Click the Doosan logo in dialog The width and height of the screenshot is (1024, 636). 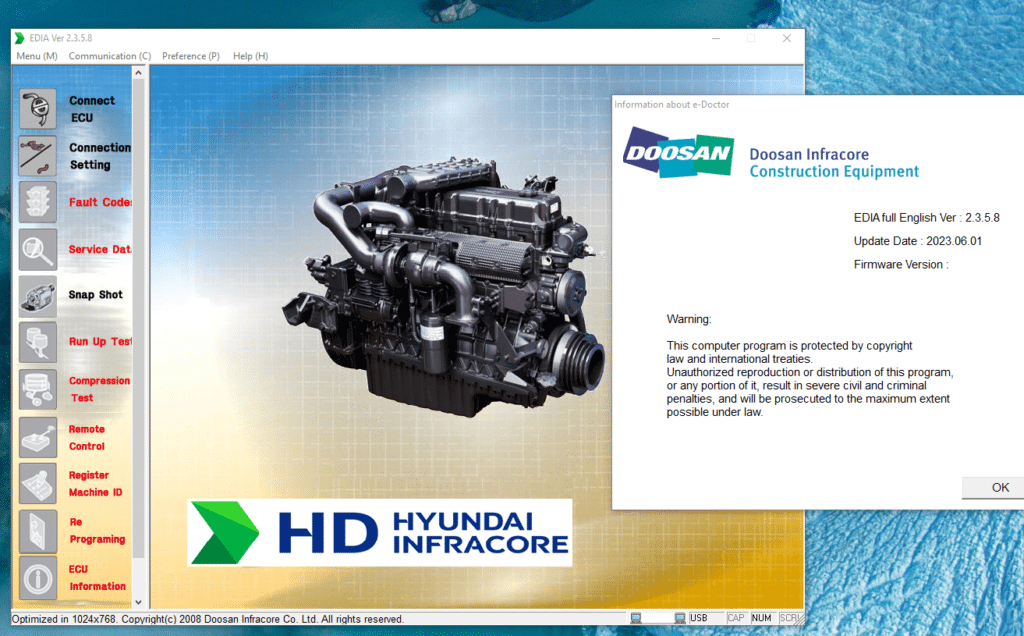click(679, 152)
